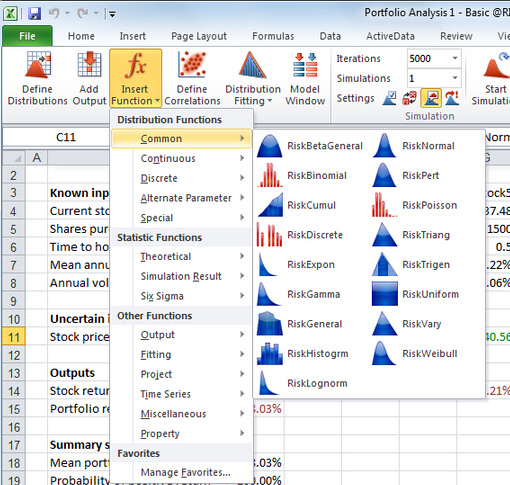Open the Project functions submenu
510x485 pixels.
click(181, 374)
